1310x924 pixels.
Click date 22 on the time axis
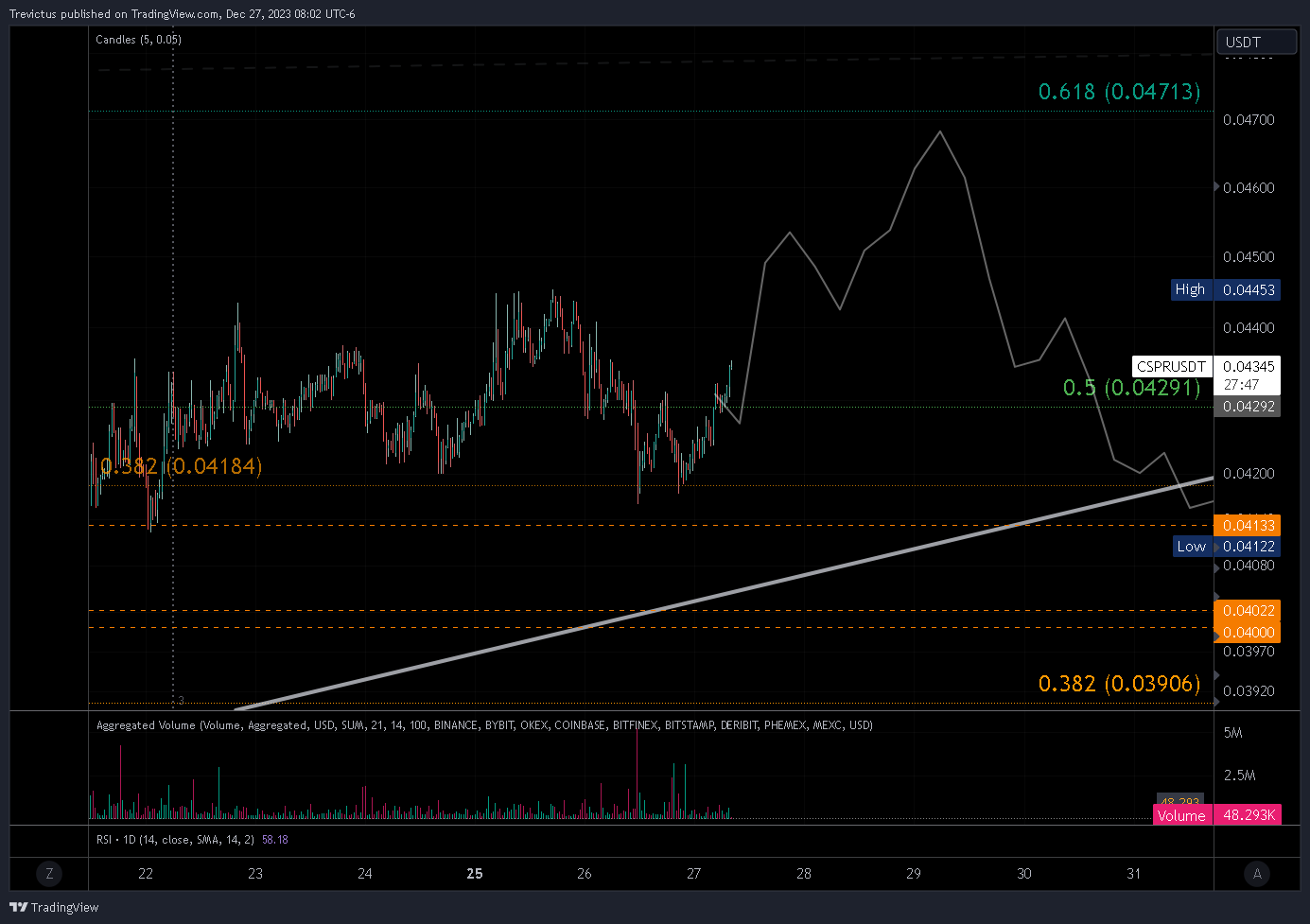tap(146, 874)
